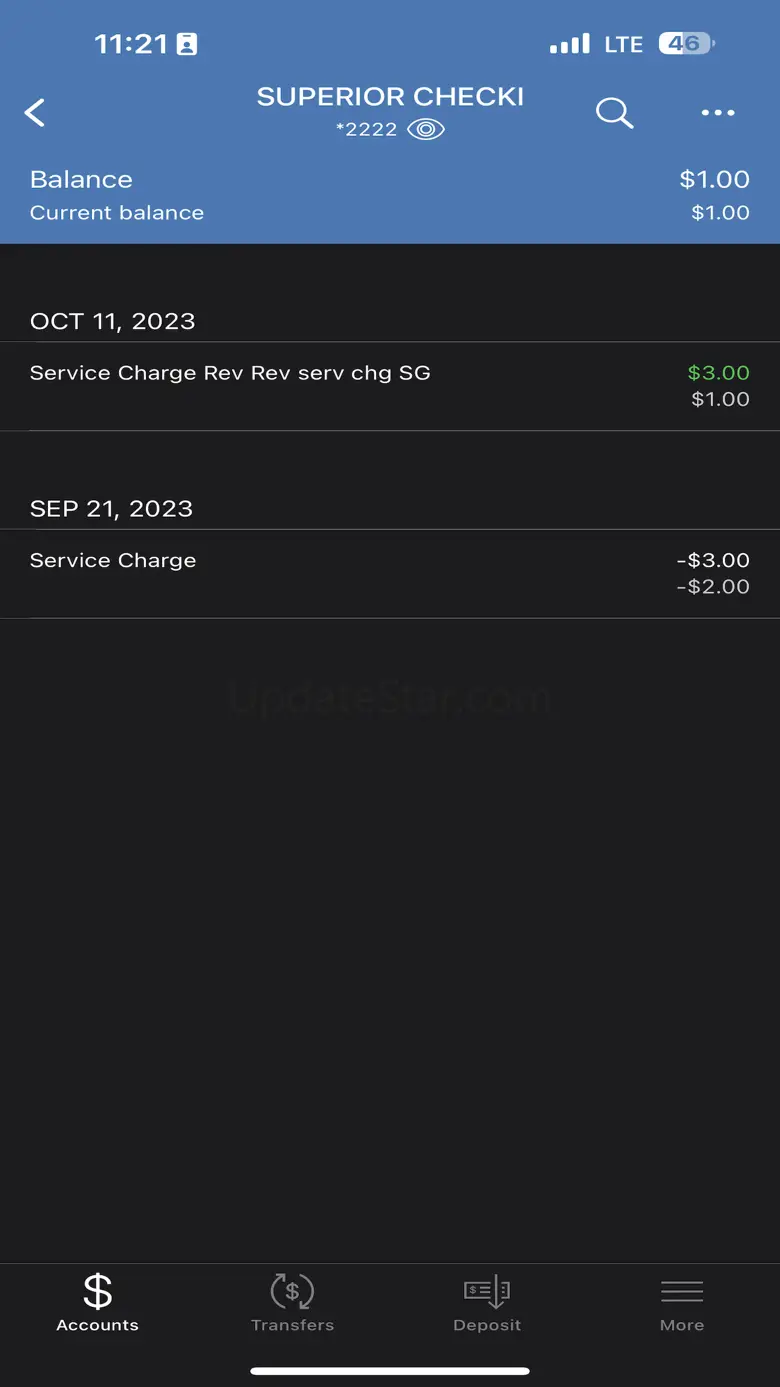
Task: Tap the SUPERIOR CHECKI account title
Action: (390, 97)
